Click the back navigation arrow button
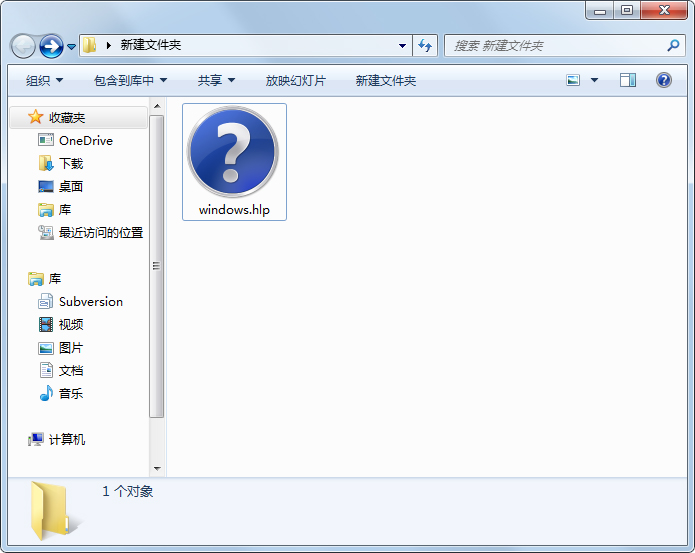The width and height of the screenshot is (695, 553). (23, 46)
